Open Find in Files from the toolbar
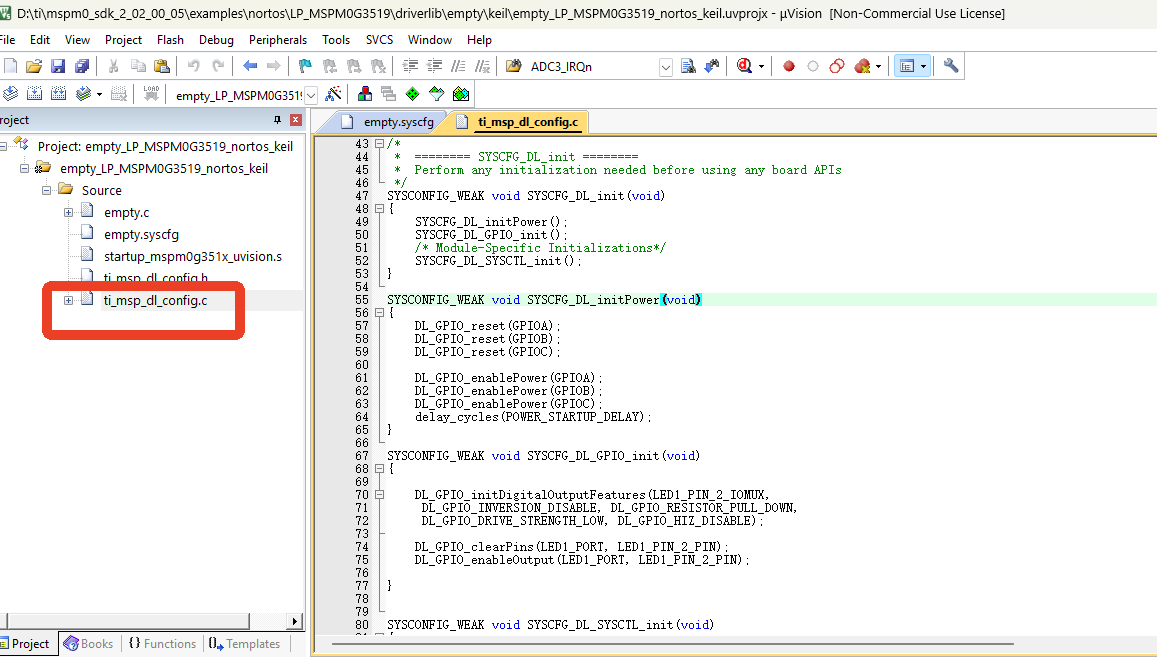Image resolution: width=1157 pixels, height=657 pixels. coord(514,66)
